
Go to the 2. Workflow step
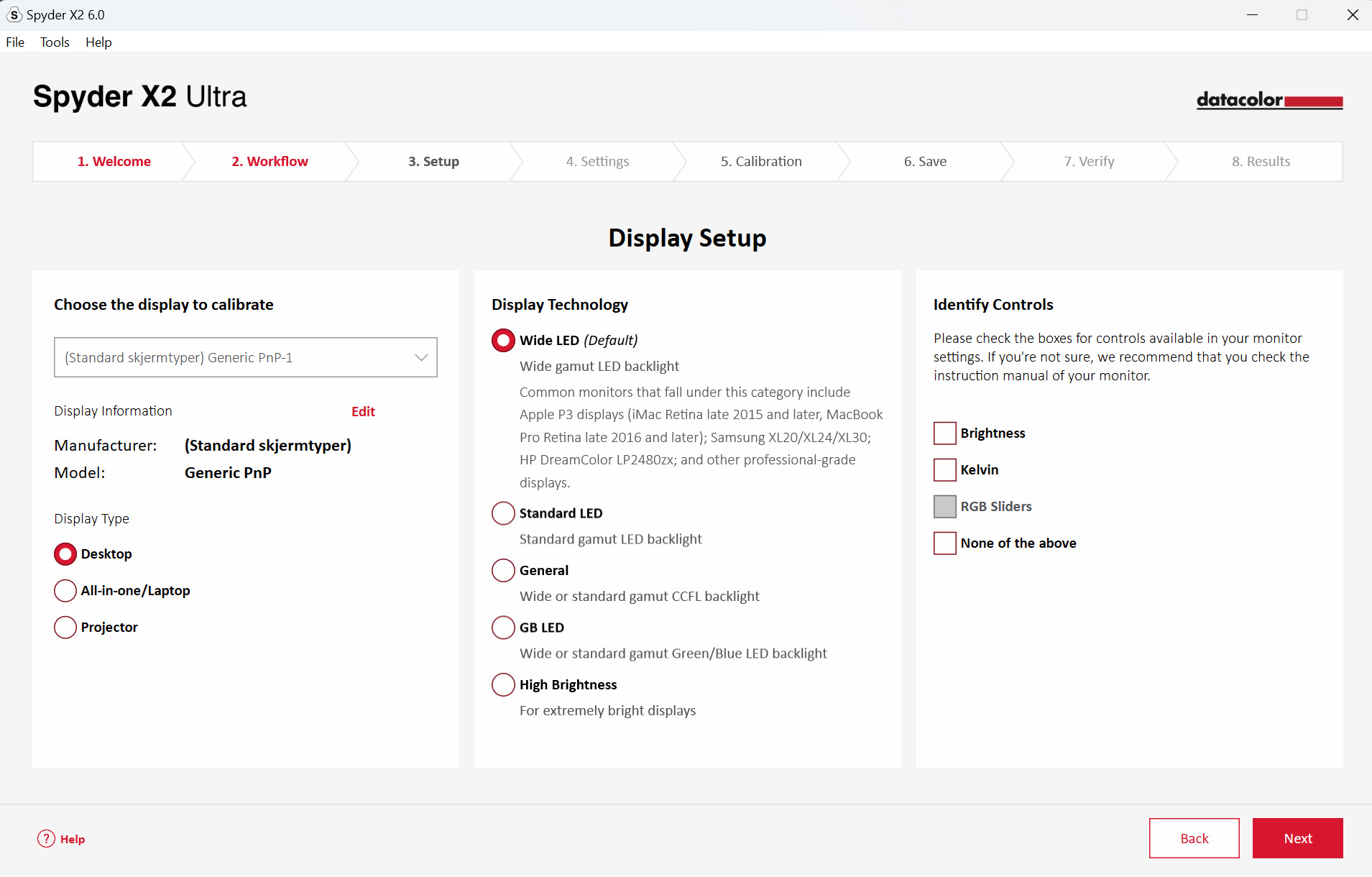(x=270, y=161)
